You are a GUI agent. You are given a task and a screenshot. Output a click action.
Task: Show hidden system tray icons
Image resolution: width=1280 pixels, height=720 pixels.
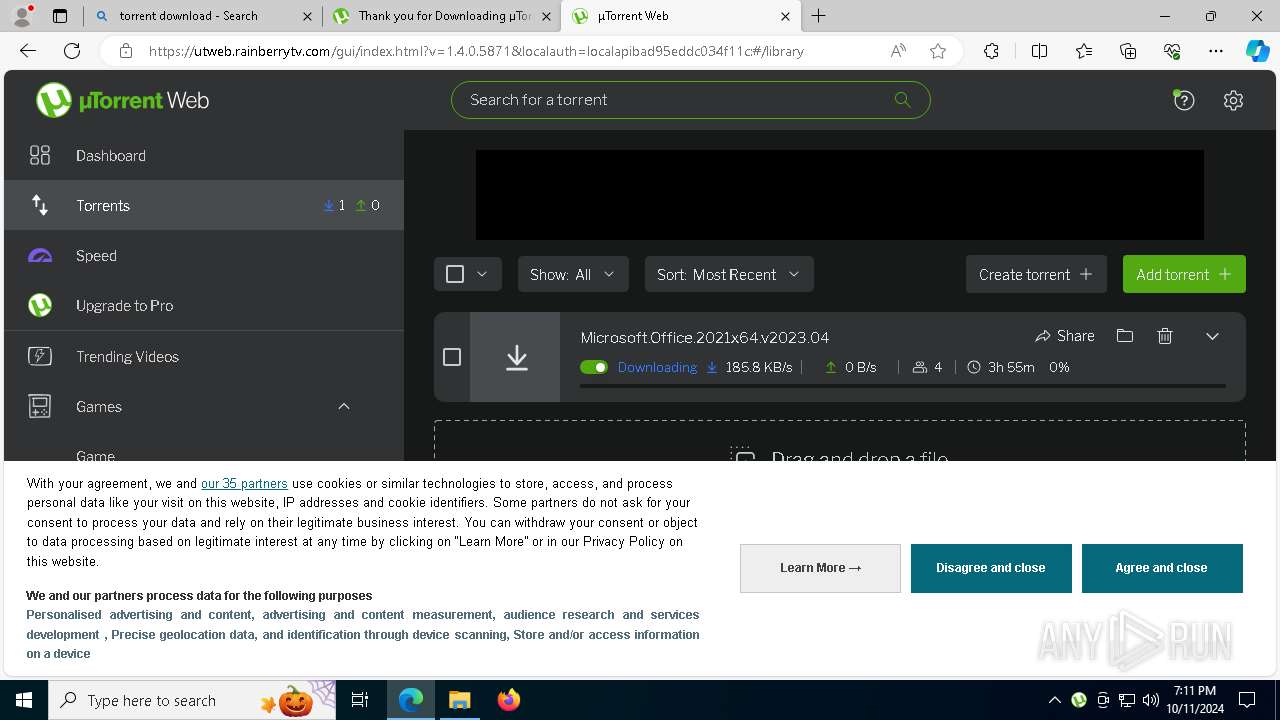coord(1055,700)
